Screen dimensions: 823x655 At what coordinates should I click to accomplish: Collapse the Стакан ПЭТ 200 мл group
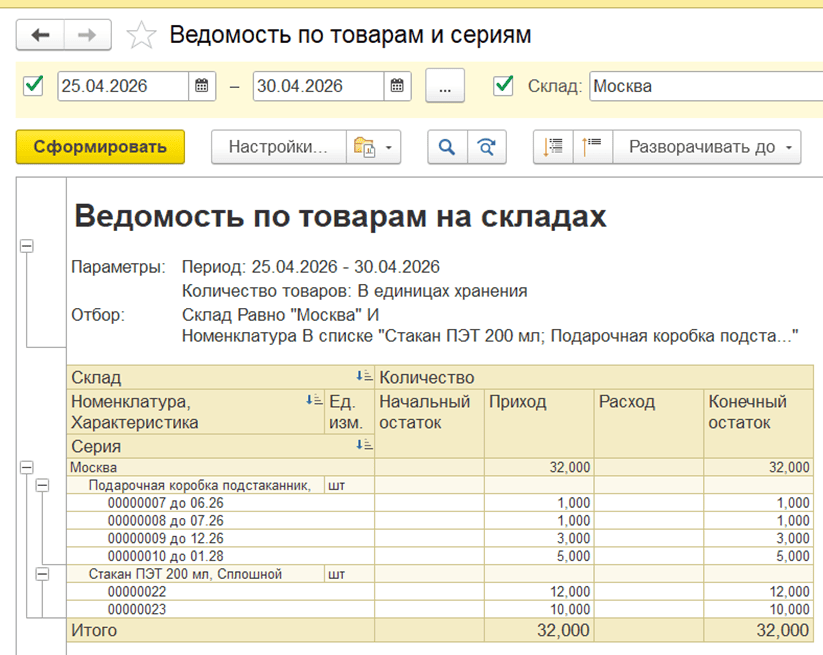42,574
